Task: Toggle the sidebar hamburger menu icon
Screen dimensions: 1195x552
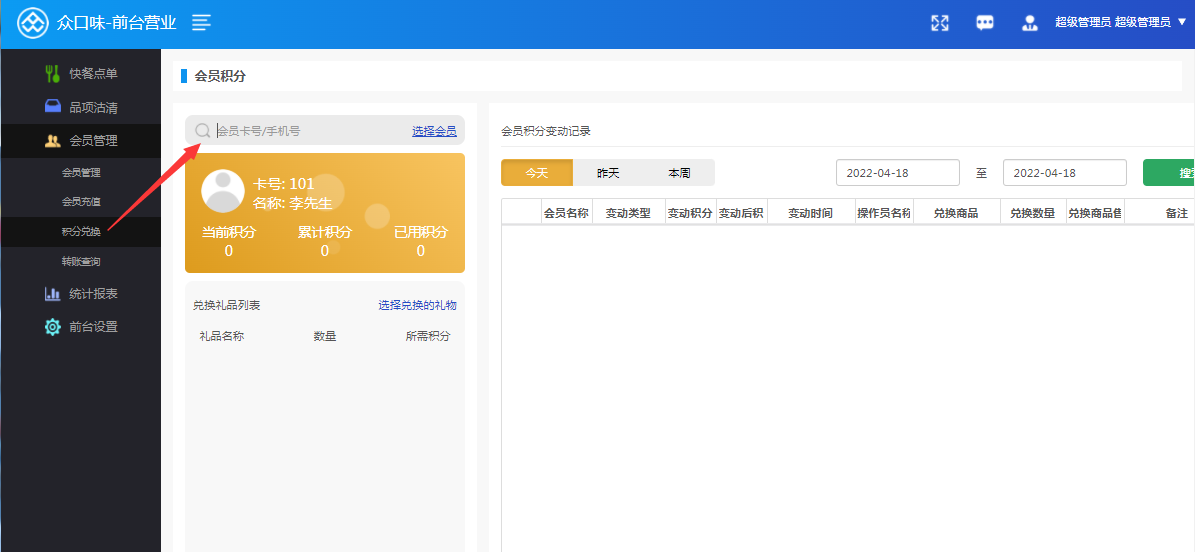Action: point(201,22)
